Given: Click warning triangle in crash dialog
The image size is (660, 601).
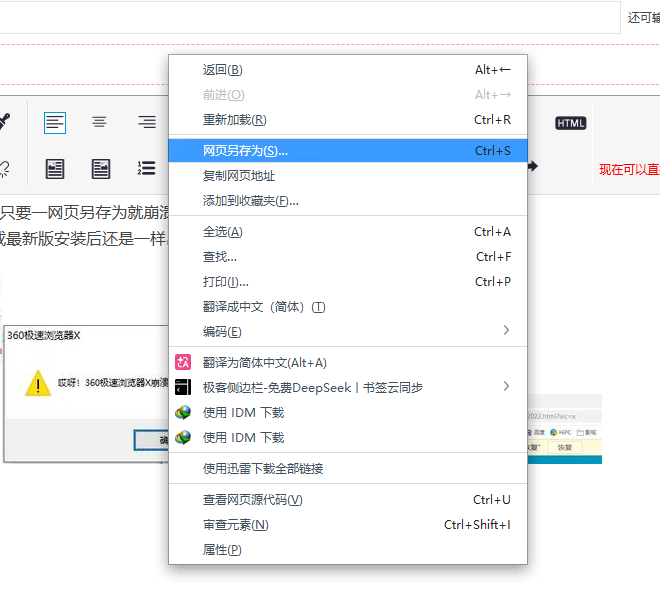Looking at the screenshot, I should tap(38, 383).
